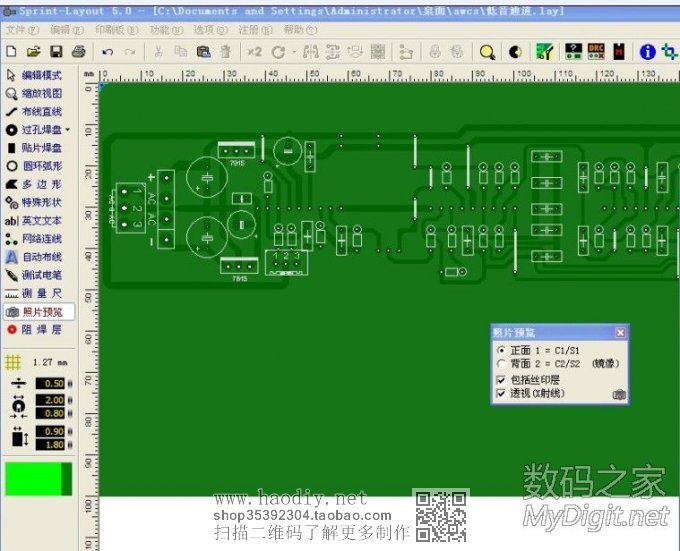
Task: Select the 背面 2 = C2/S2 radio option
Action: (x=502, y=365)
